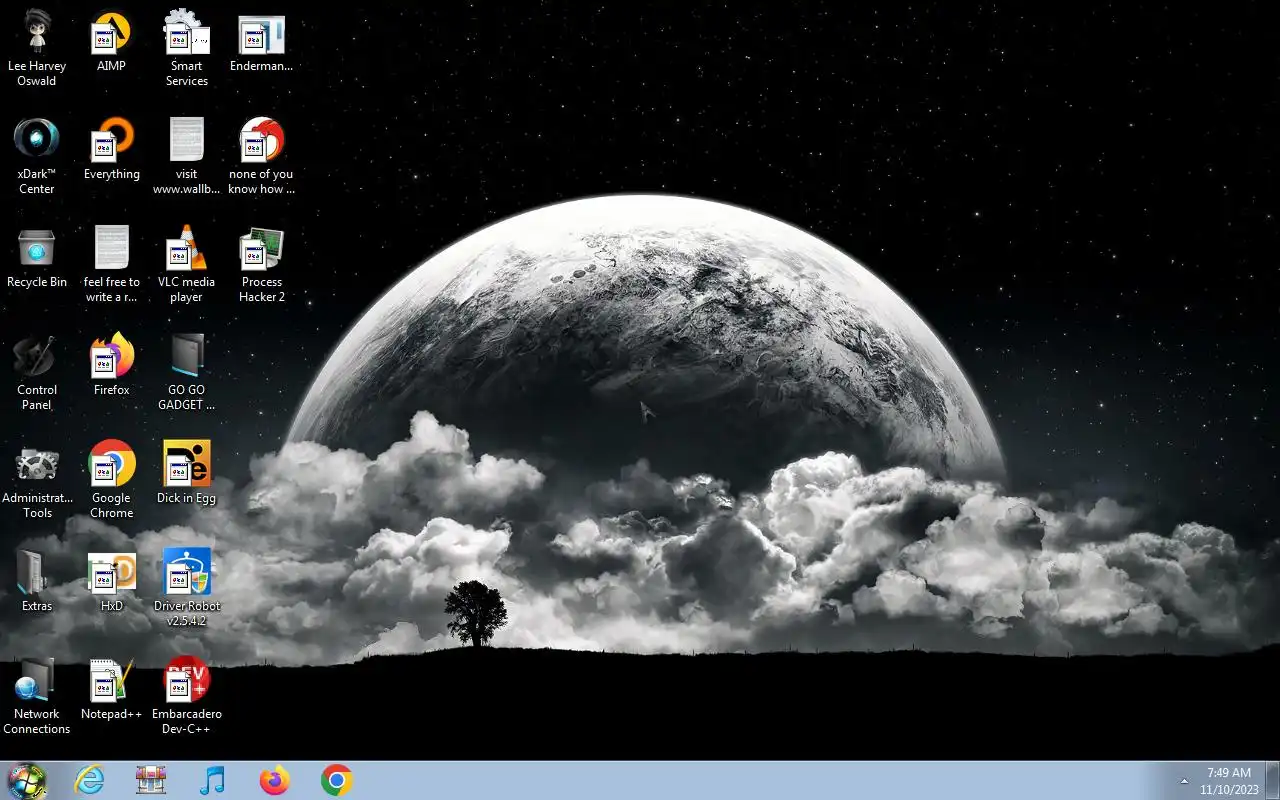Click the Smart Services desktop shortcut
Screen dimensions: 1280x800
click(x=186, y=49)
